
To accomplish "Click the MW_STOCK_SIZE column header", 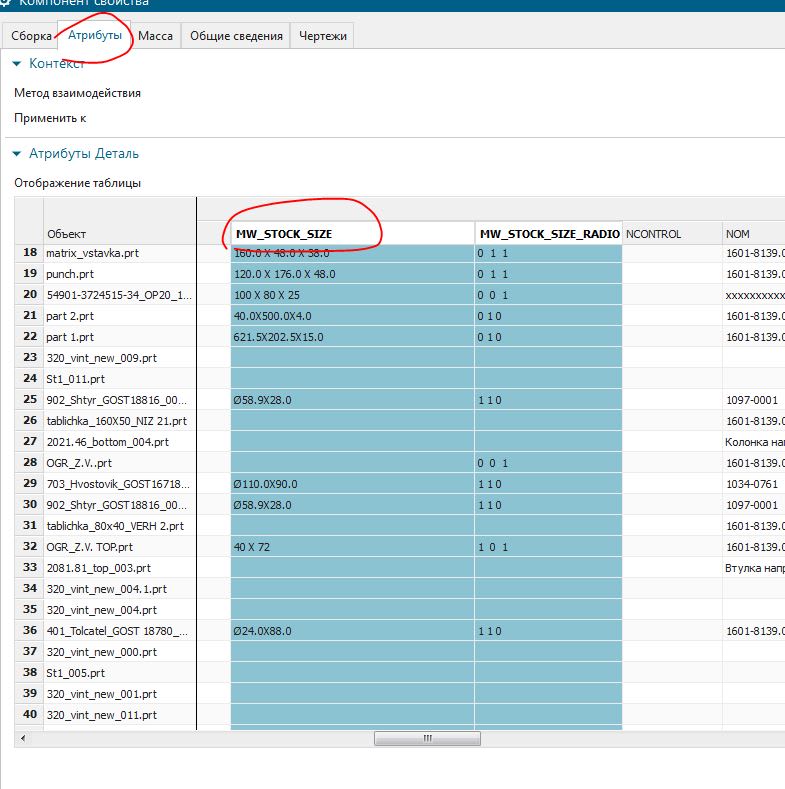I will (352, 234).
